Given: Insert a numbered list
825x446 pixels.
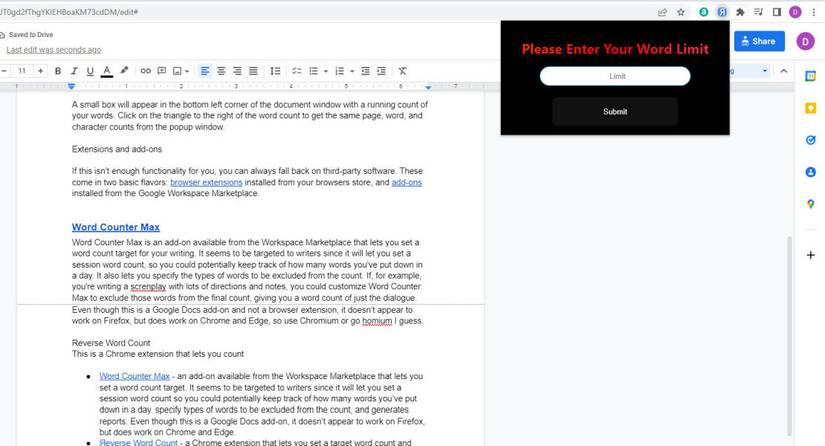Looking at the screenshot, I should click(x=340, y=71).
